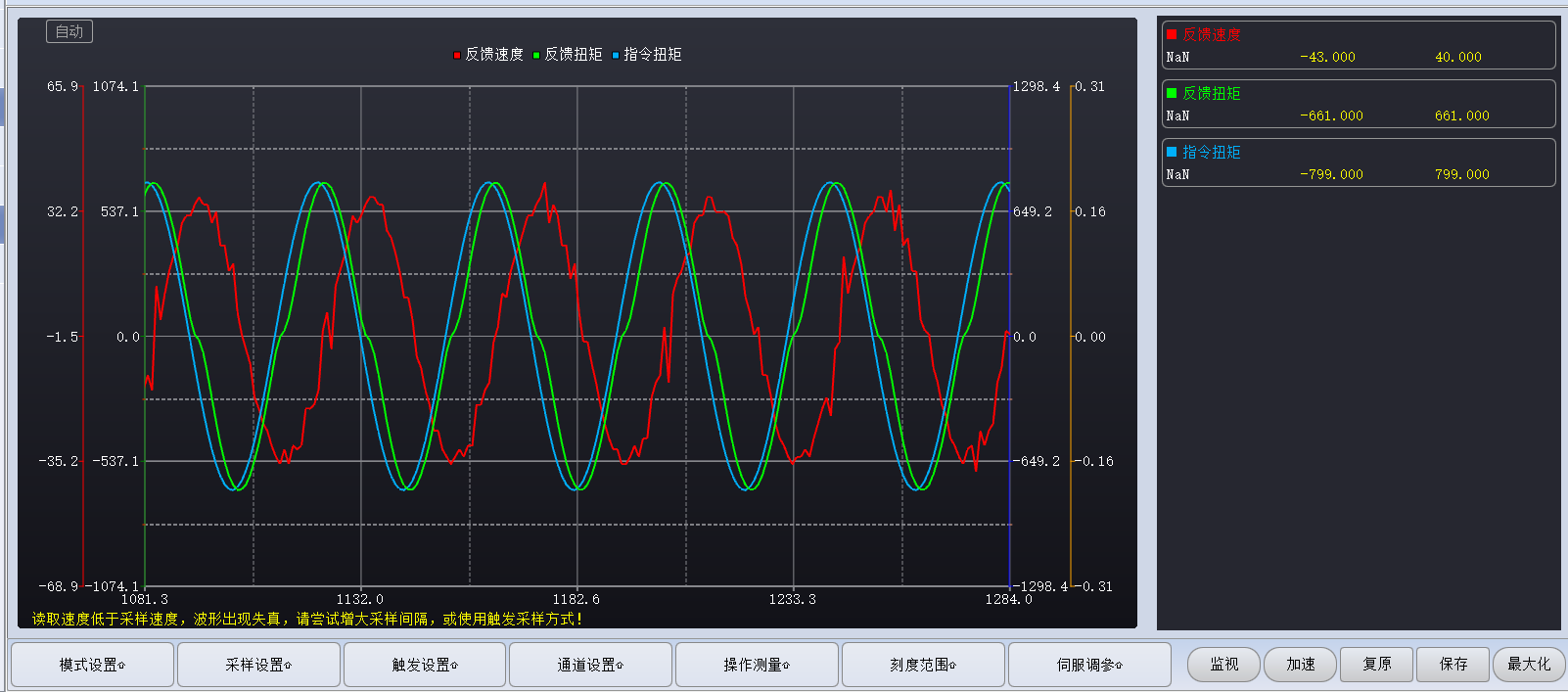Toggle 反馈速度 trace in the chart legend
The height and width of the screenshot is (692, 1568).
tap(487, 55)
